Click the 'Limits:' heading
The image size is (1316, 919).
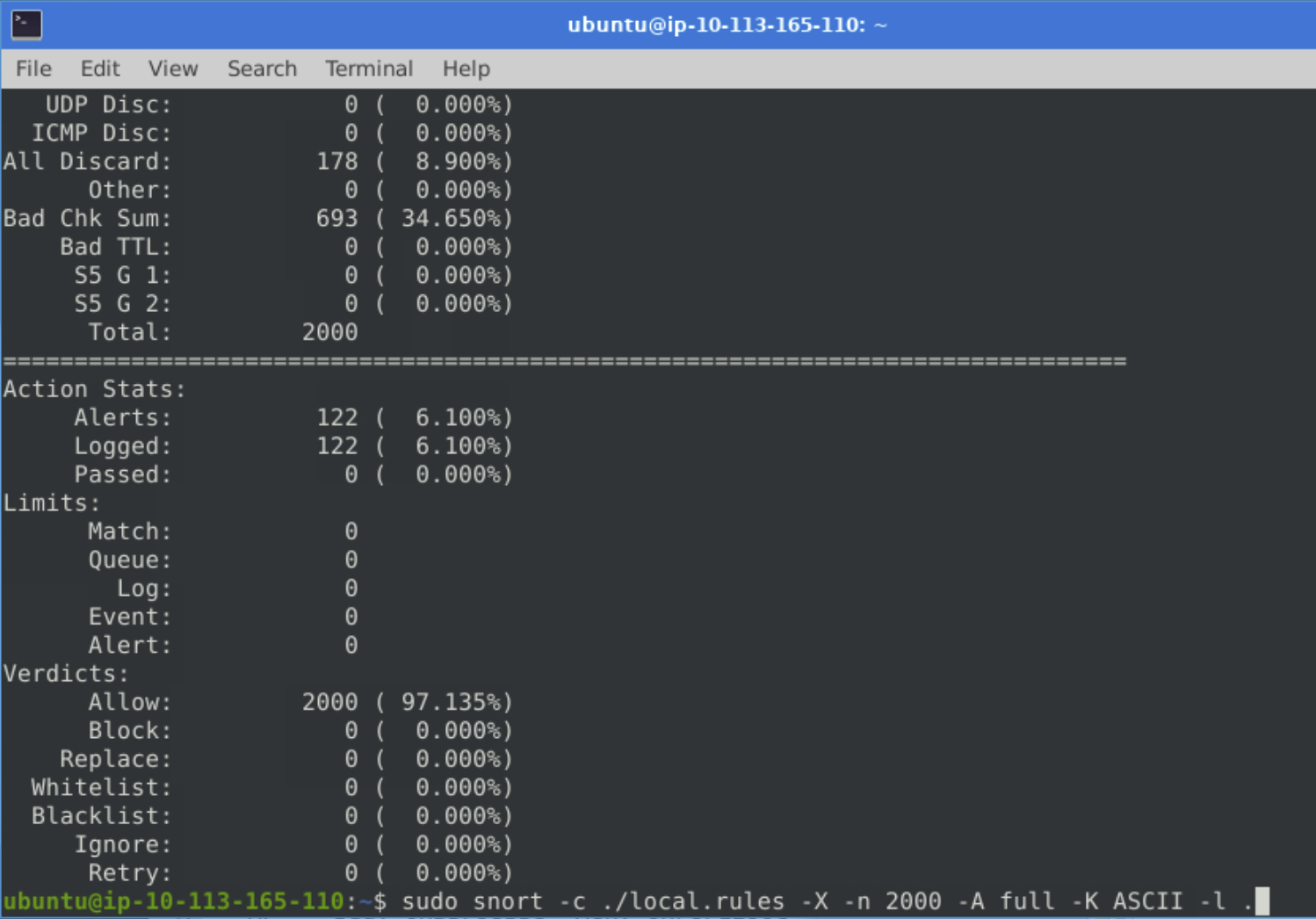(52, 503)
